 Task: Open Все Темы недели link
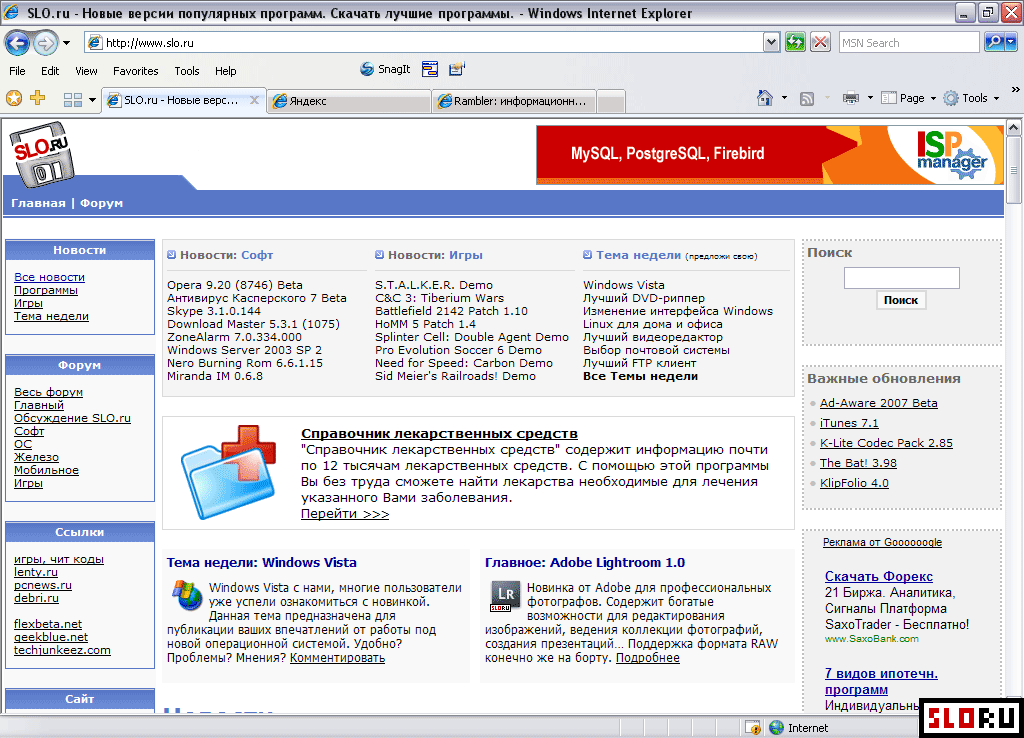click(640, 376)
